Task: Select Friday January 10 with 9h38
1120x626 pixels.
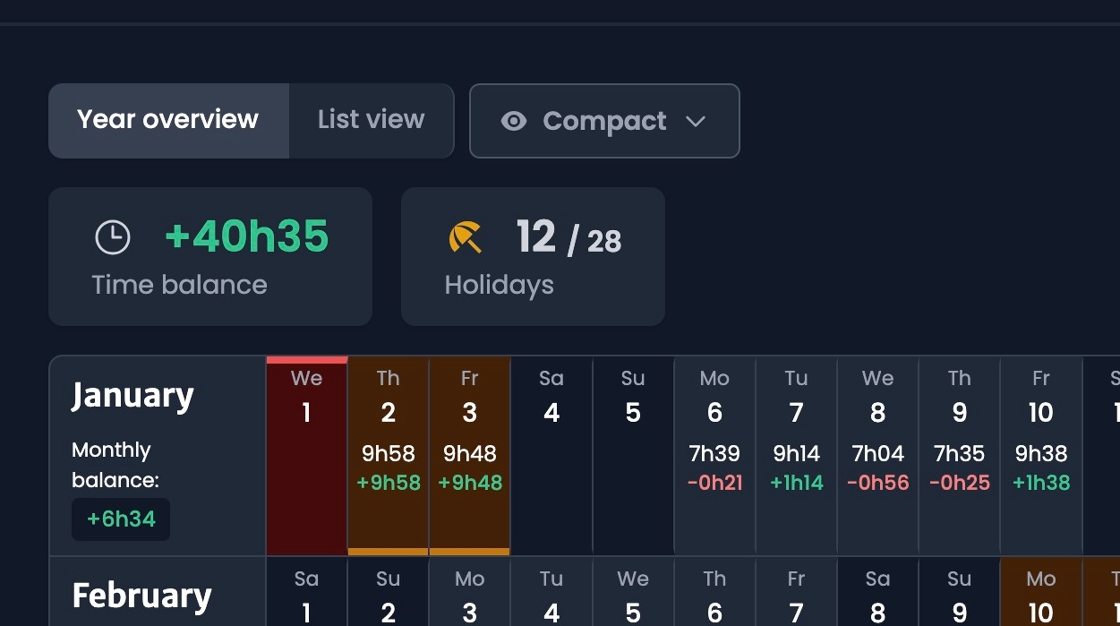Action: tap(1041, 455)
